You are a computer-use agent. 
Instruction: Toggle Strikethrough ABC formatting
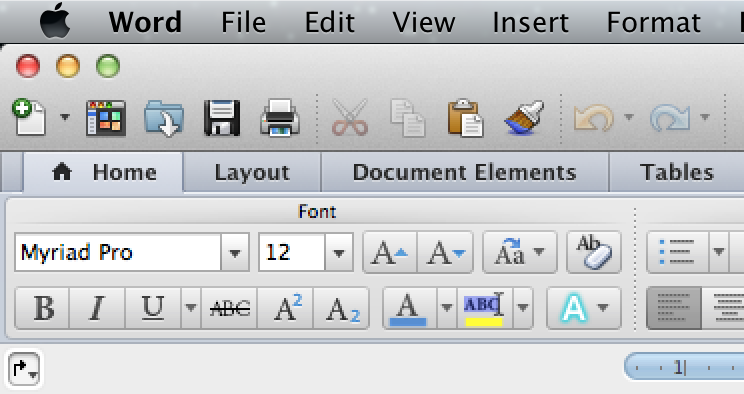(x=229, y=308)
